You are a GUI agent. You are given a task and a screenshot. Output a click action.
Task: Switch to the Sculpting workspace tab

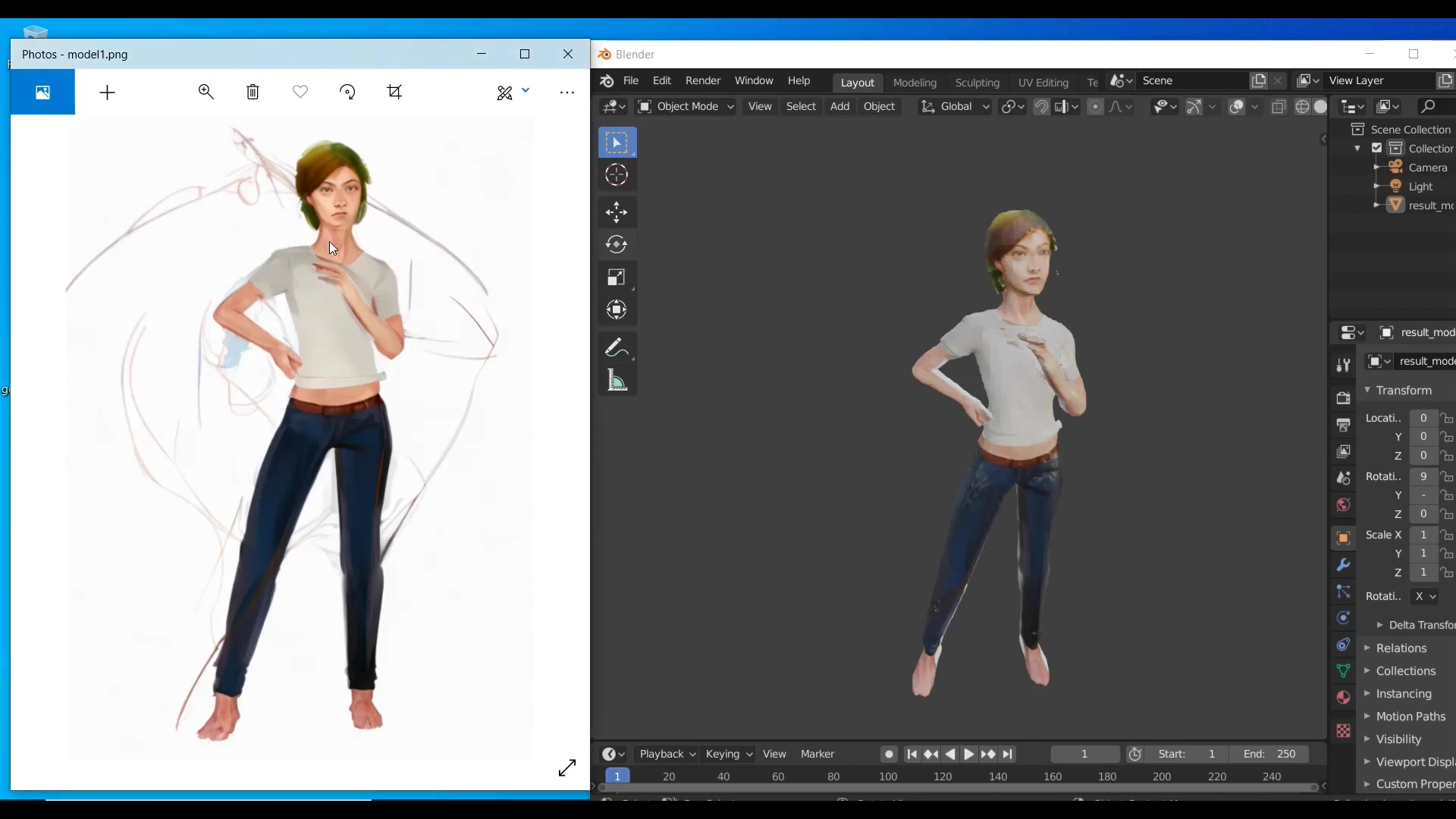click(x=977, y=83)
